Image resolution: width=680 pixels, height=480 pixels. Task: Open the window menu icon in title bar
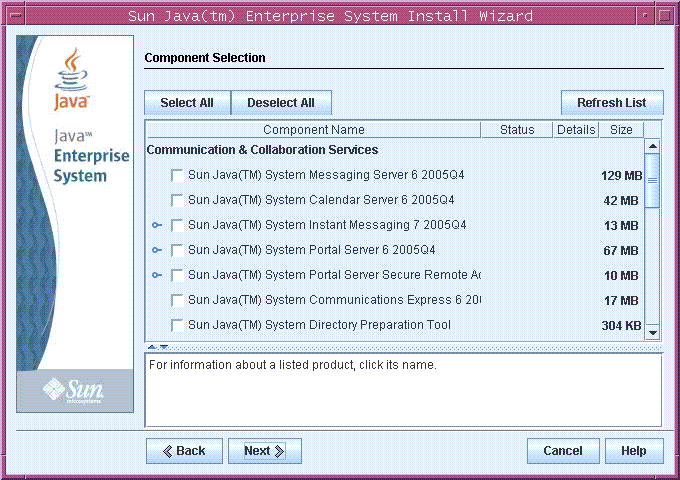tap(16, 16)
